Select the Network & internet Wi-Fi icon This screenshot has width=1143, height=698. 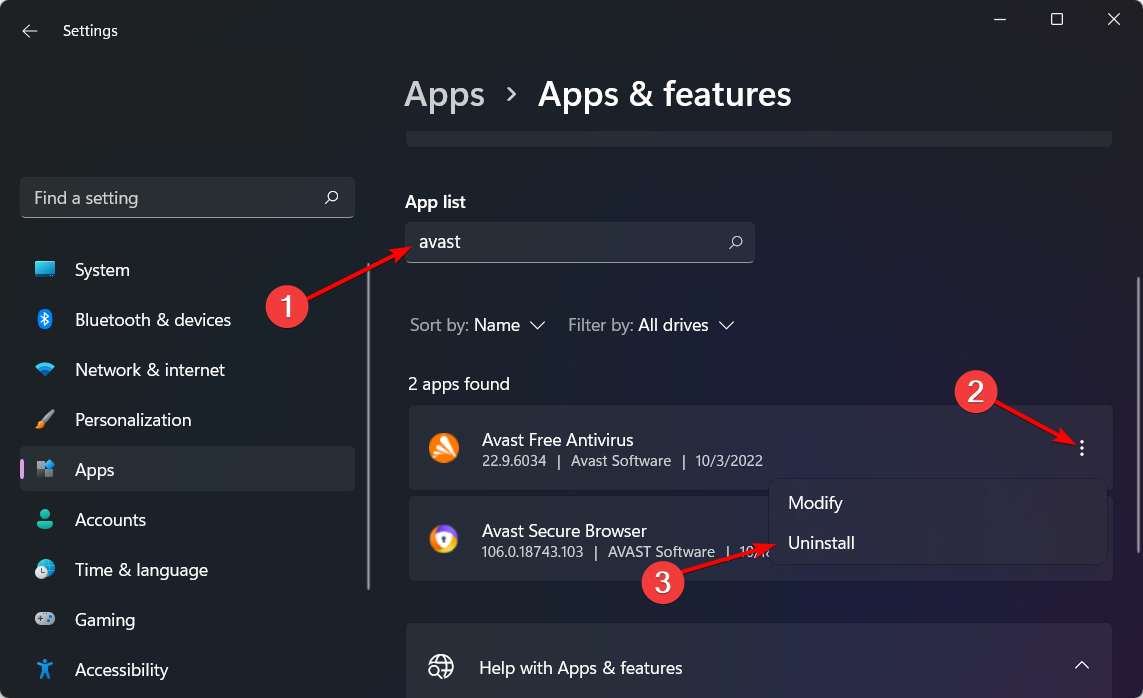point(45,370)
